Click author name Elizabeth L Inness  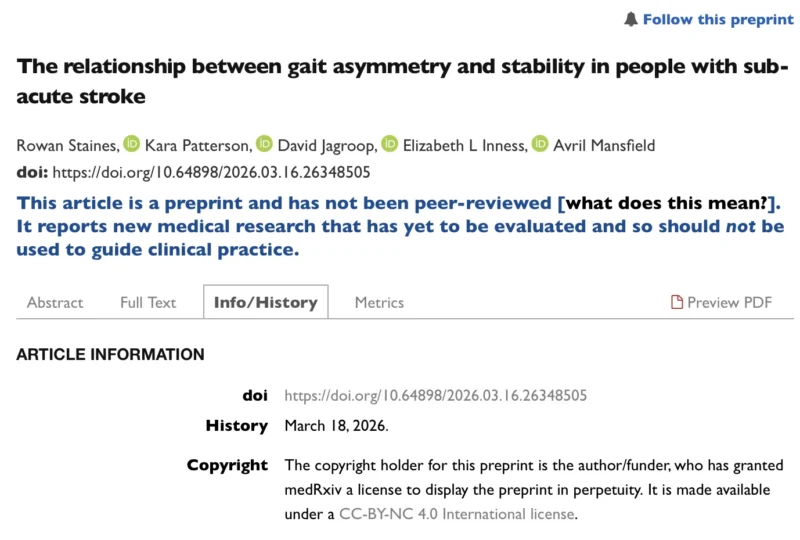point(461,146)
